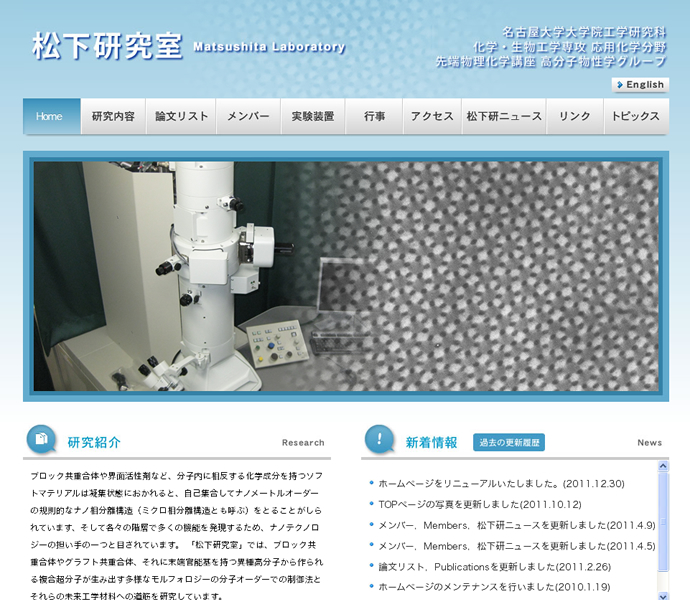Open the リンク navigation item
Screen dimensions: 690x600
tap(575, 116)
